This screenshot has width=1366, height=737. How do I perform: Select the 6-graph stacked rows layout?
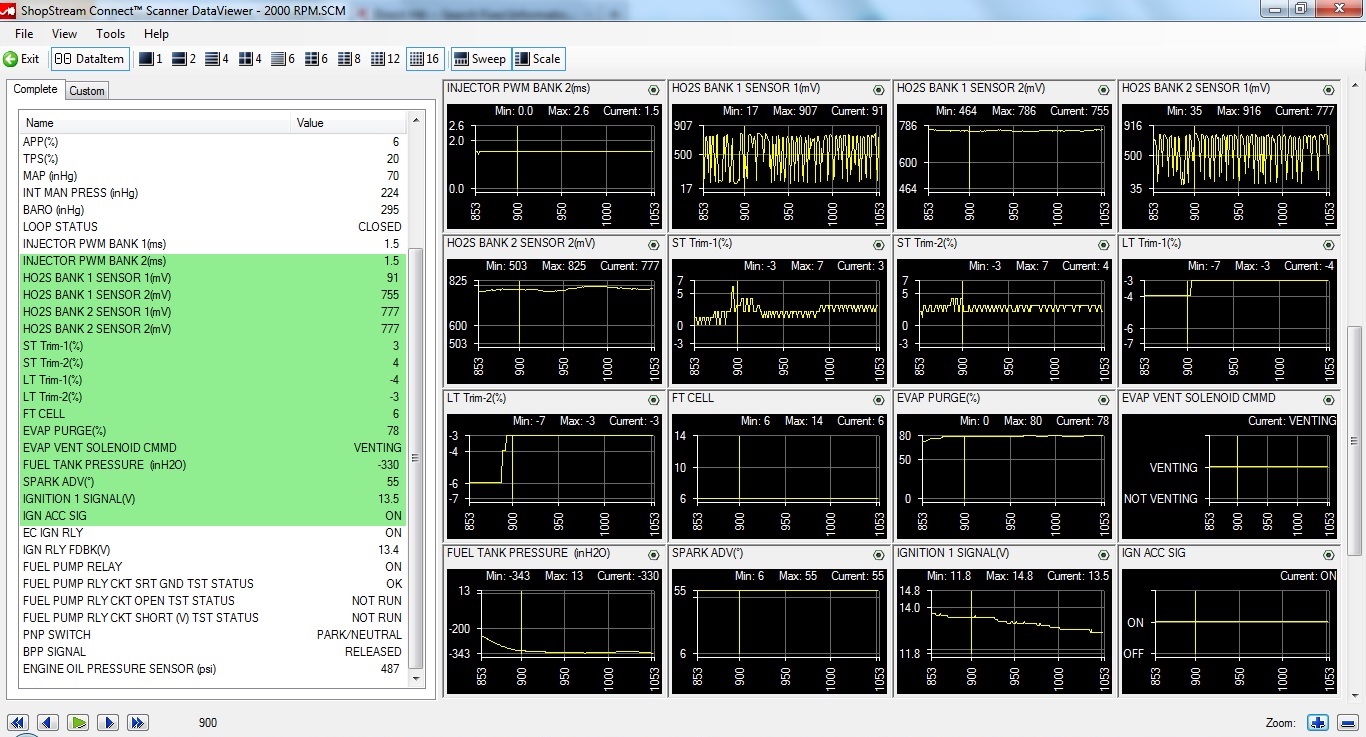click(283, 59)
